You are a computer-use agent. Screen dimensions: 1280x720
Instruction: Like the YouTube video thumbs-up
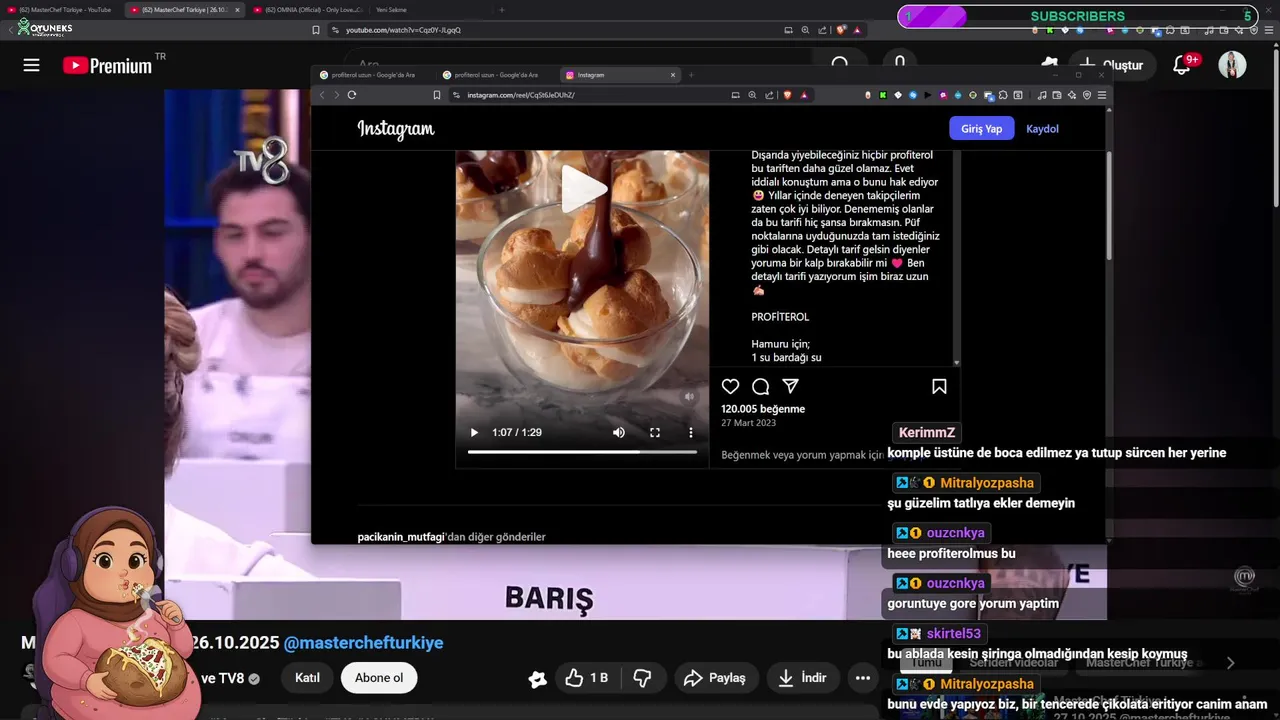click(586, 678)
